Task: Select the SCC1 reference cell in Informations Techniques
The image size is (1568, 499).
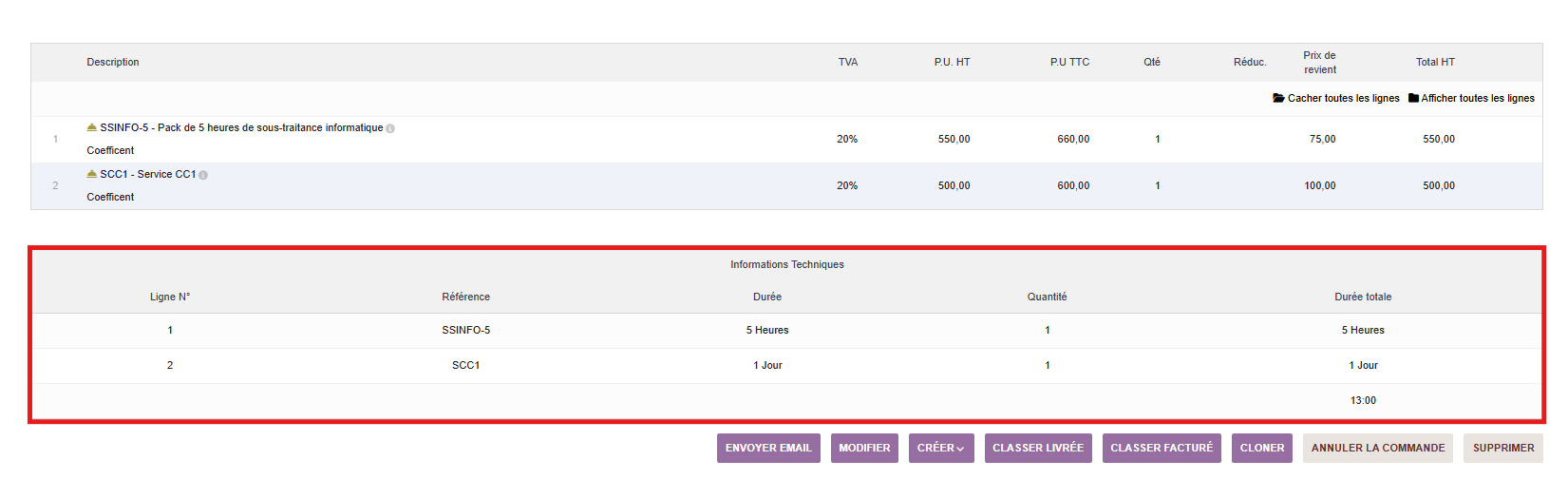Action: (465, 365)
